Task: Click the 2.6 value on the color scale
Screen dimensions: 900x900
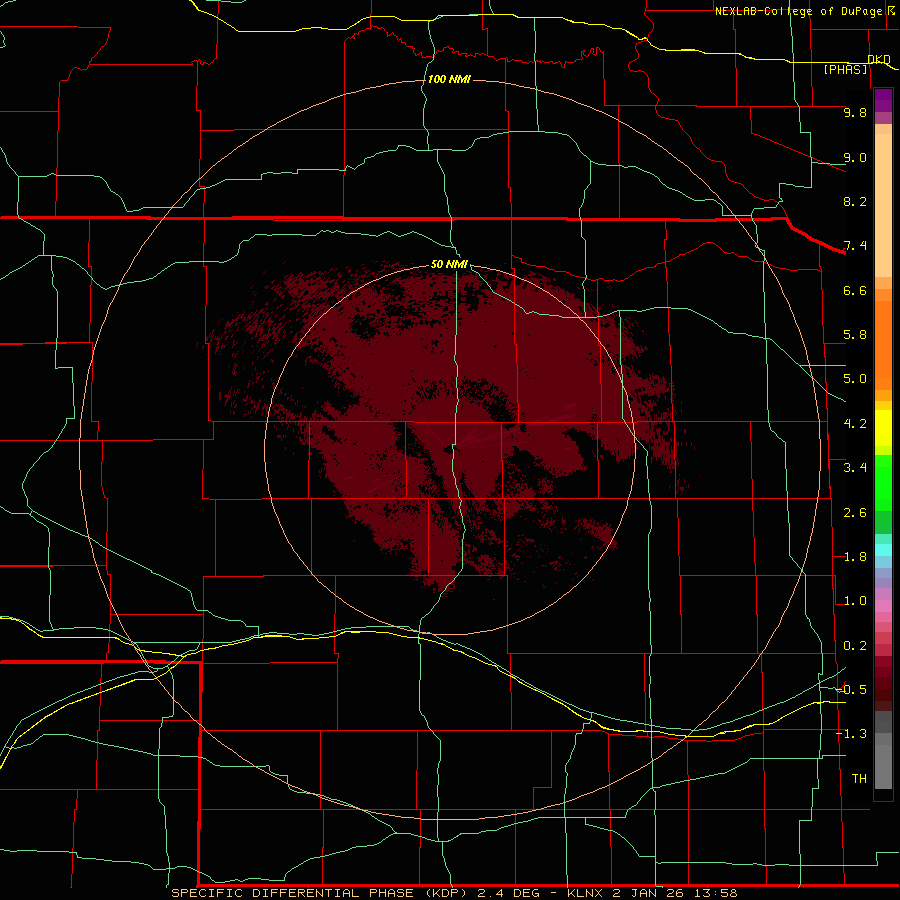Action: tap(855, 513)
